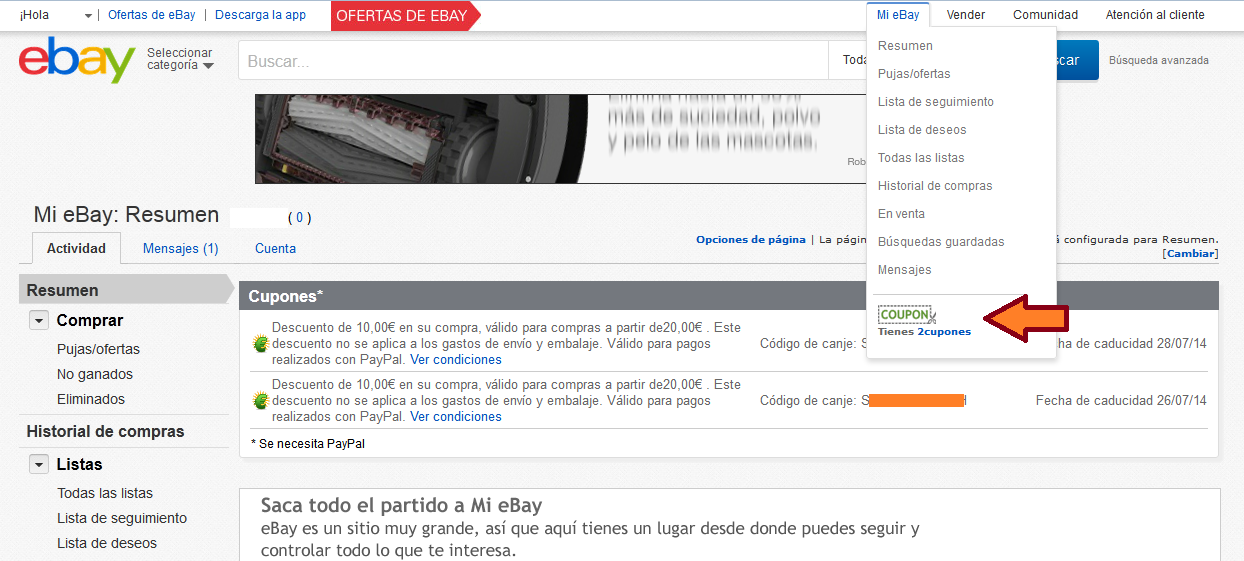Open the Opciones de página link
This screenshot has height=561, width=1244.
(751, 239)
